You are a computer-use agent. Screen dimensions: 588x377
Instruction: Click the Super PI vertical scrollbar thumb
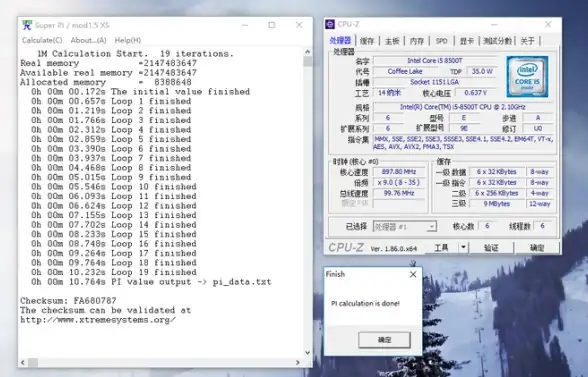click(308, 62)
